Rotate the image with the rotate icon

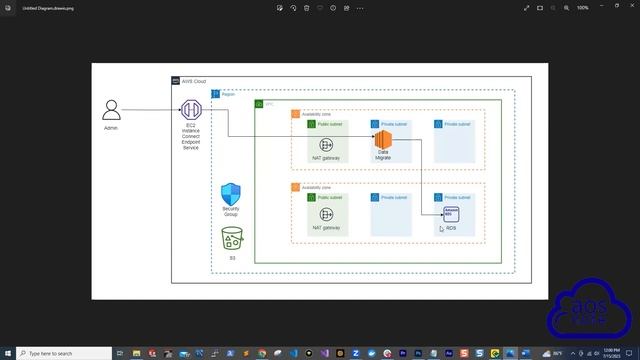tap(293, 8)
